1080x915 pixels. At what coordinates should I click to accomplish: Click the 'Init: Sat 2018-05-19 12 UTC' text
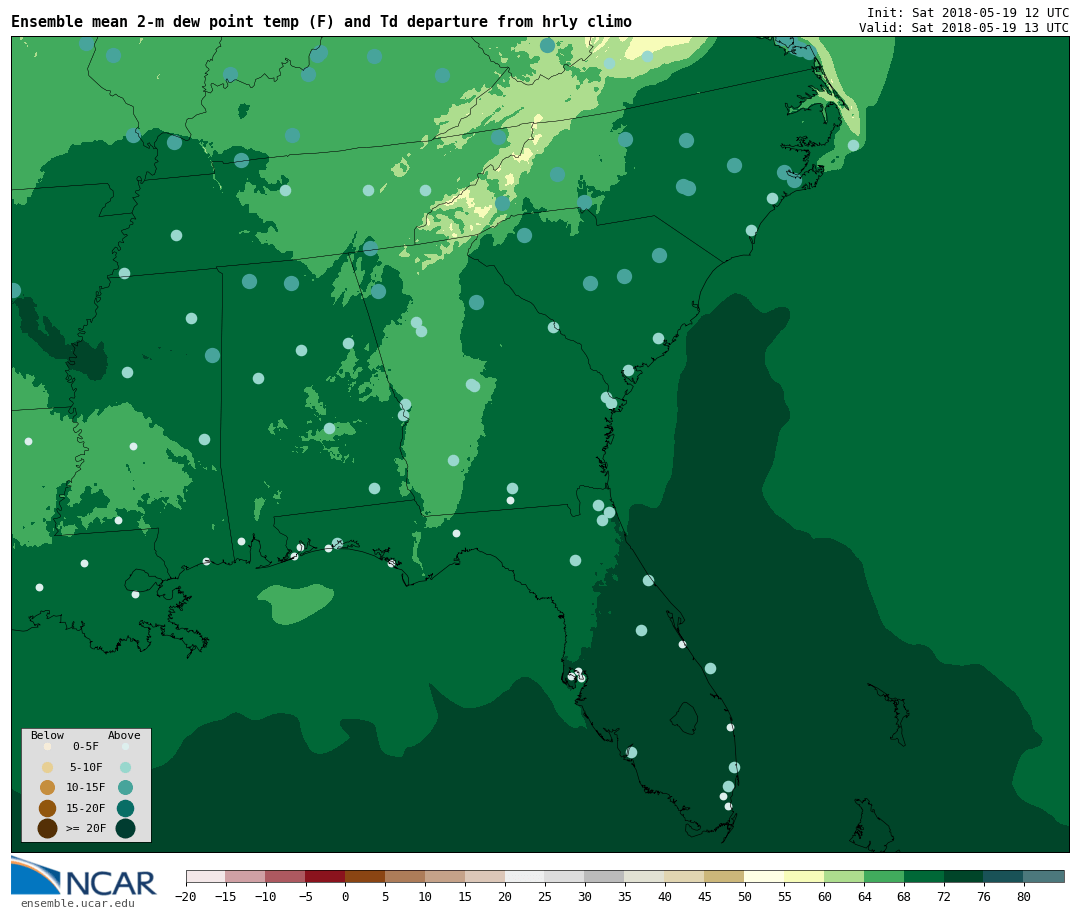[x=968, y=13]
